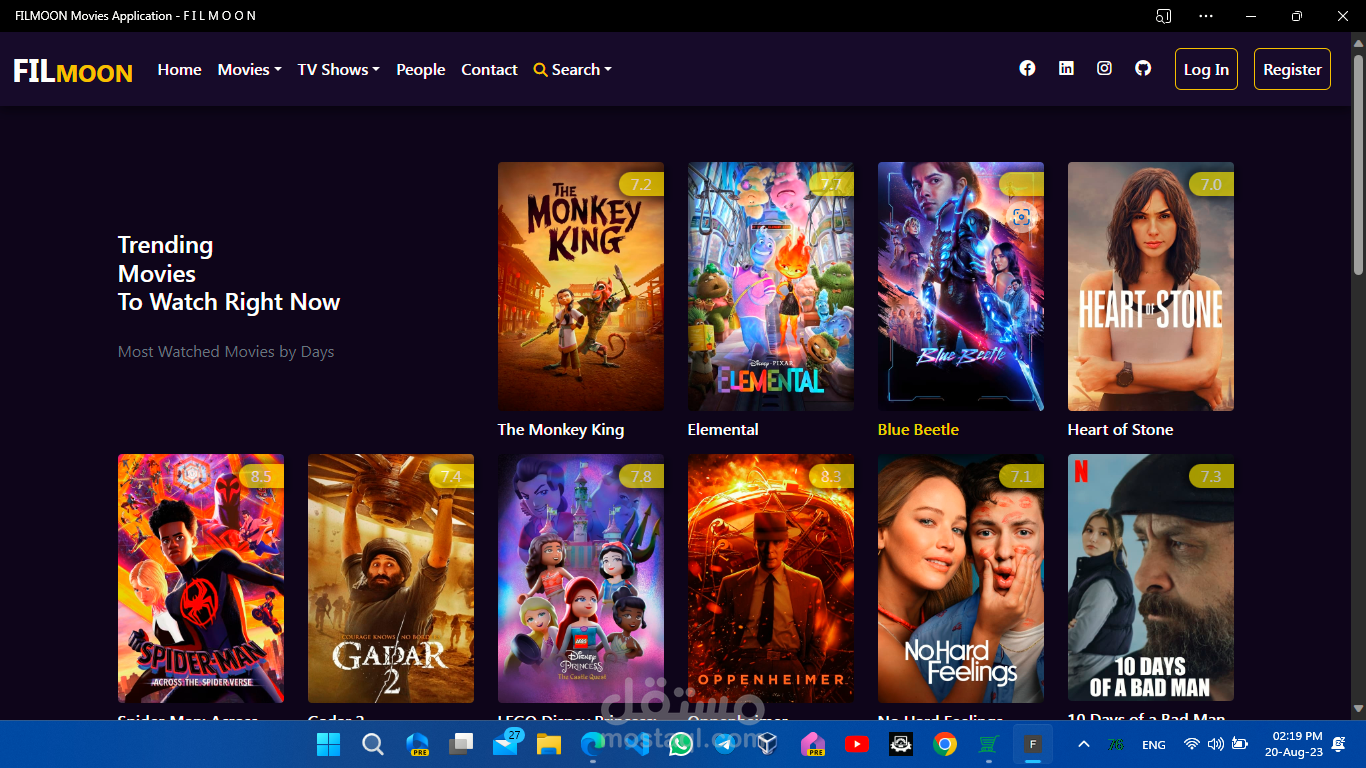The width and height of the screenshot is (1366, 768).
Task: Open the Facebook social link
Action: tap(1027, 68)
